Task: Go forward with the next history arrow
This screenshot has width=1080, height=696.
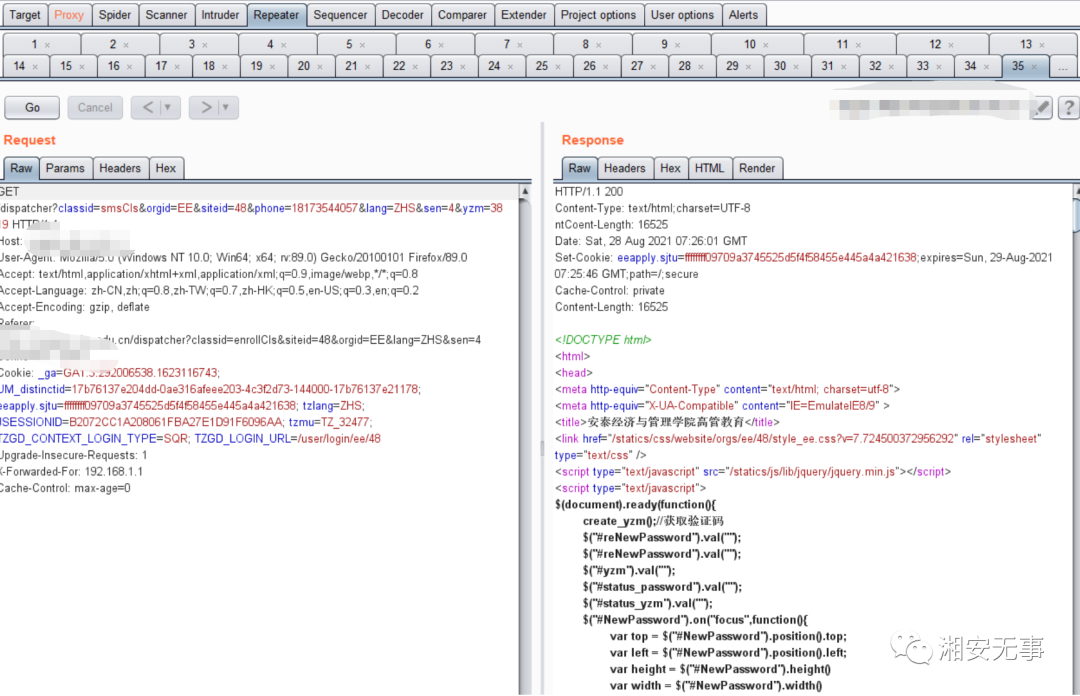Action: pos(206,108)
